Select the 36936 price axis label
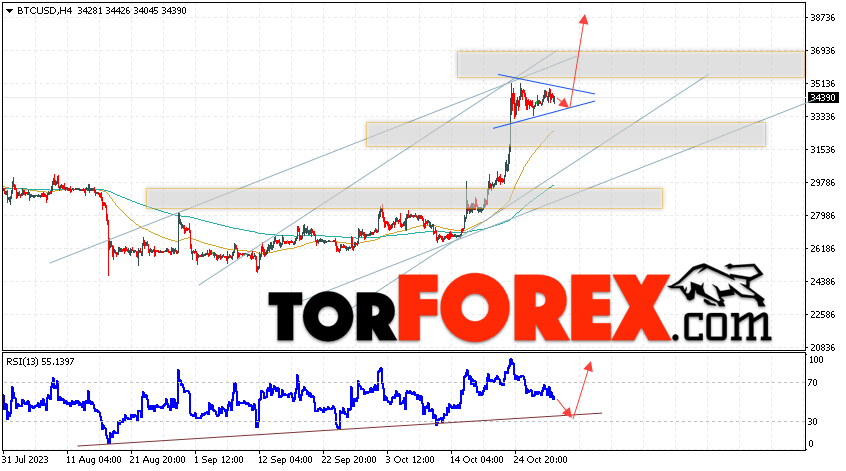Viewport: 846px width, 471px height. pos(823,51)
